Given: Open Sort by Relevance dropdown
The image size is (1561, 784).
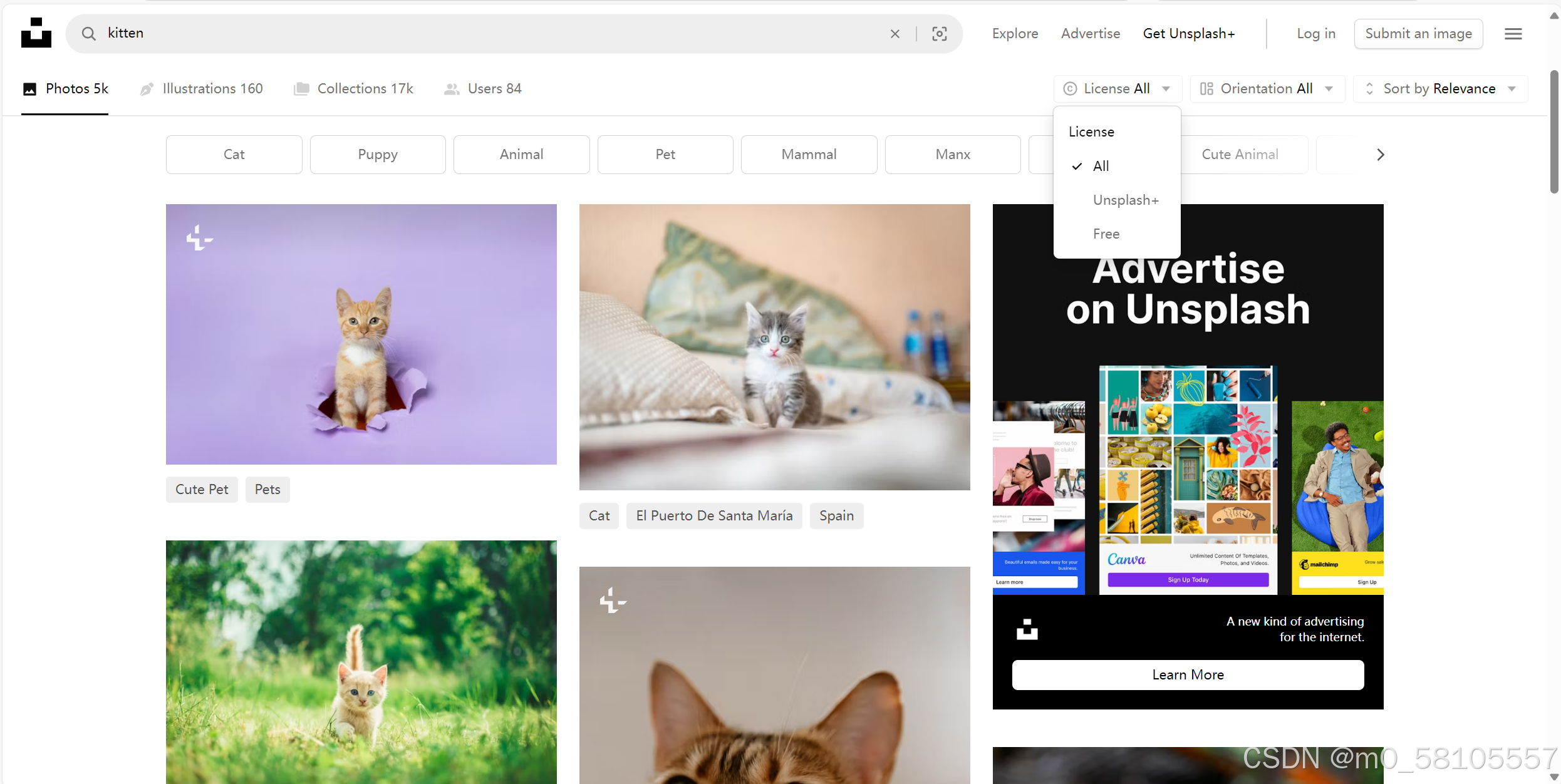Looking at the screenshot, I should click(x=1440, y=89).
